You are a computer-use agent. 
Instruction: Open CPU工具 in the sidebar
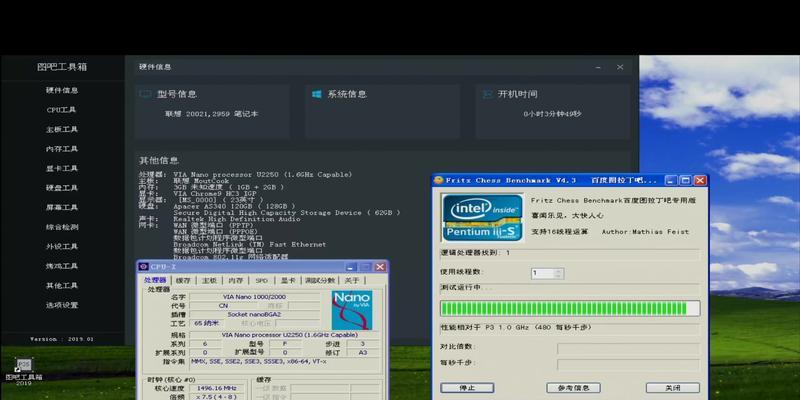(x=62, y=110)
